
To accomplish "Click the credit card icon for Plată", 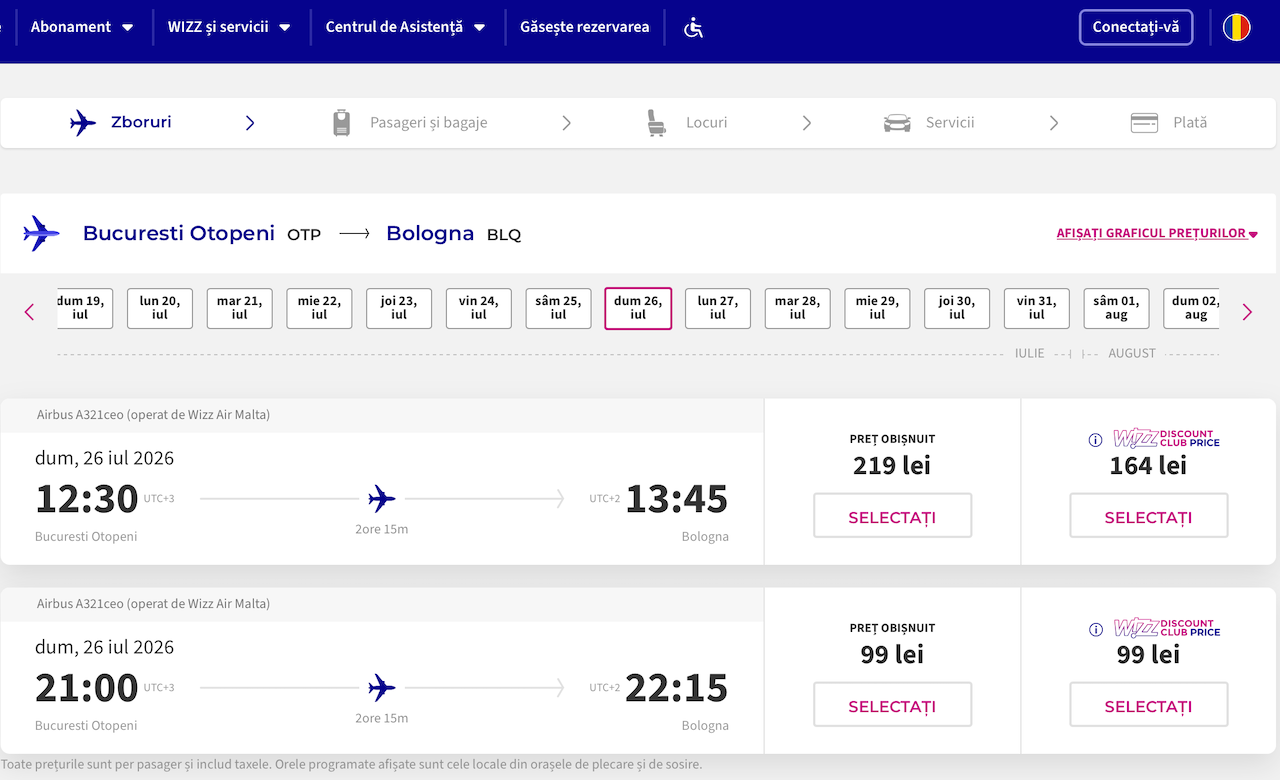I will point(1144,123).
